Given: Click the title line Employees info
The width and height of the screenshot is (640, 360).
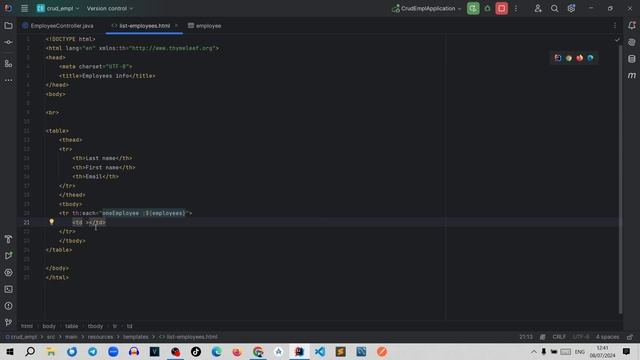Looking at the screenshot, I should pyautogui.click(x=107, y=76).
